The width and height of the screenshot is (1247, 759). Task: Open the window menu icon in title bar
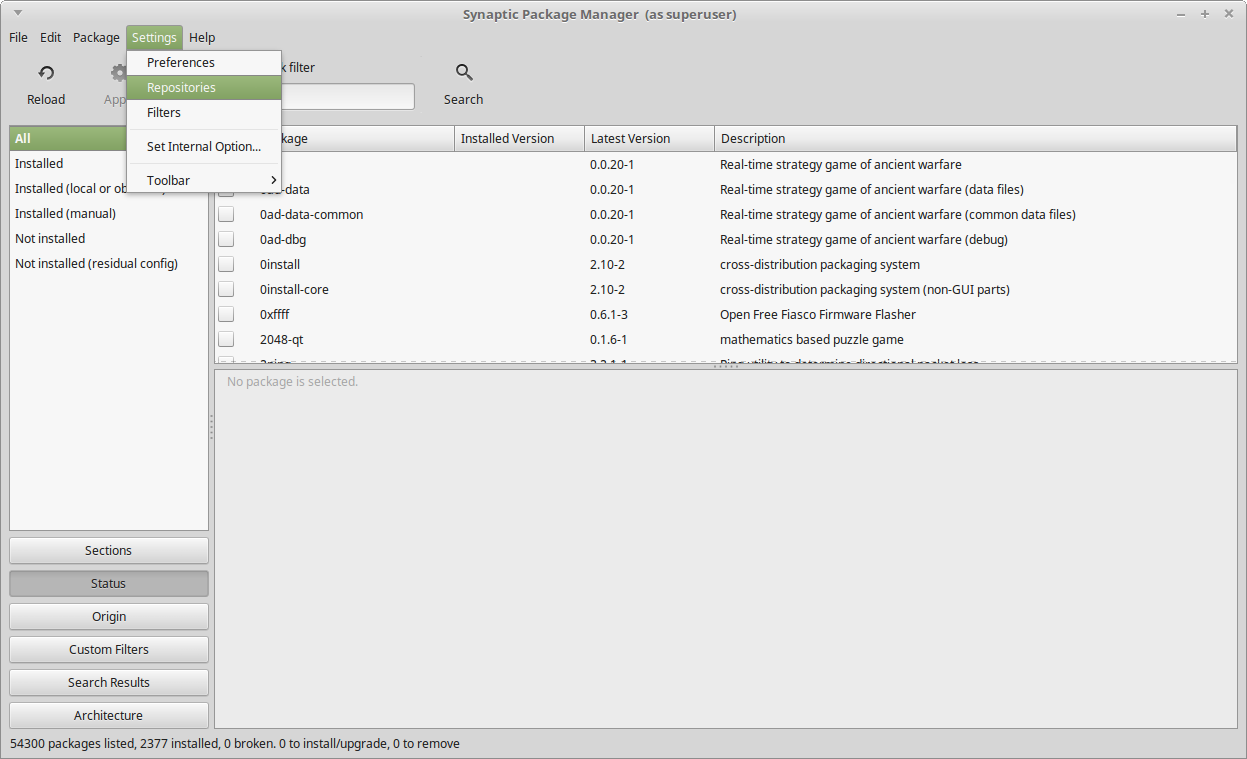pos(18,14)
